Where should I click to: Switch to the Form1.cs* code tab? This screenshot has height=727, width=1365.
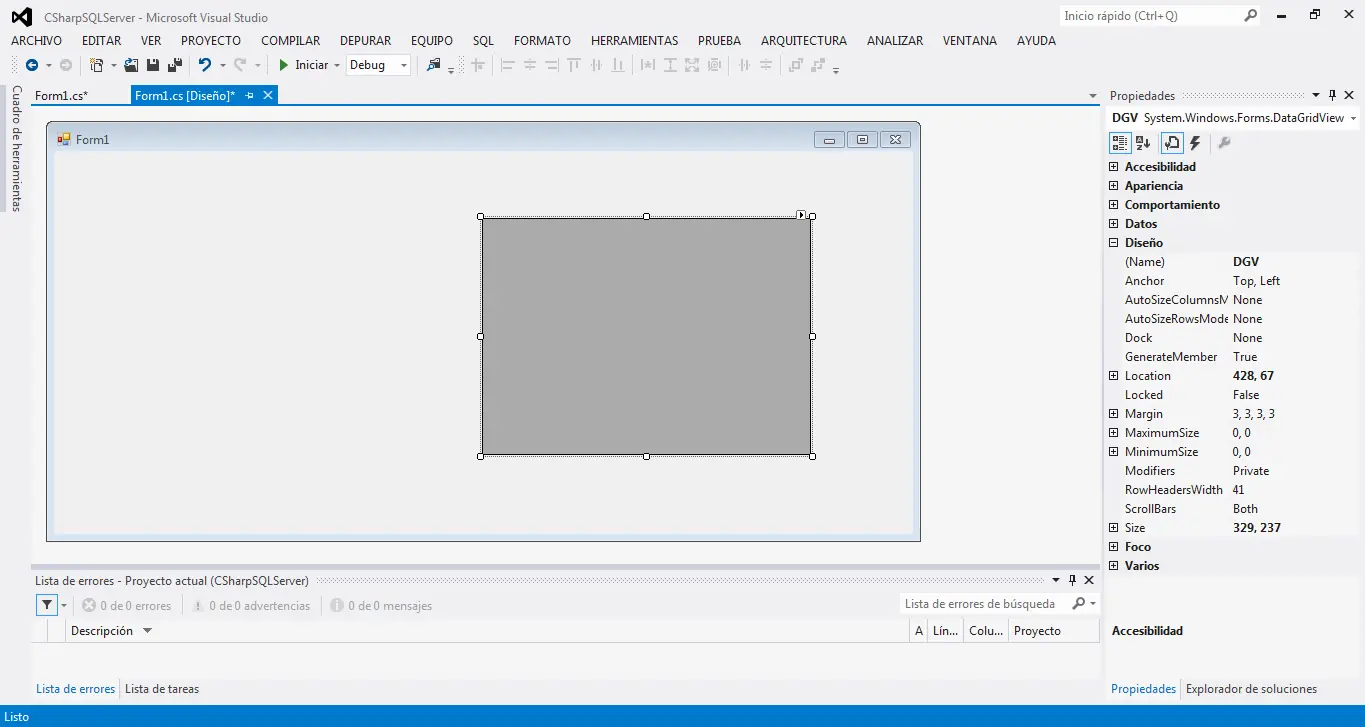(x=61, y=96)
